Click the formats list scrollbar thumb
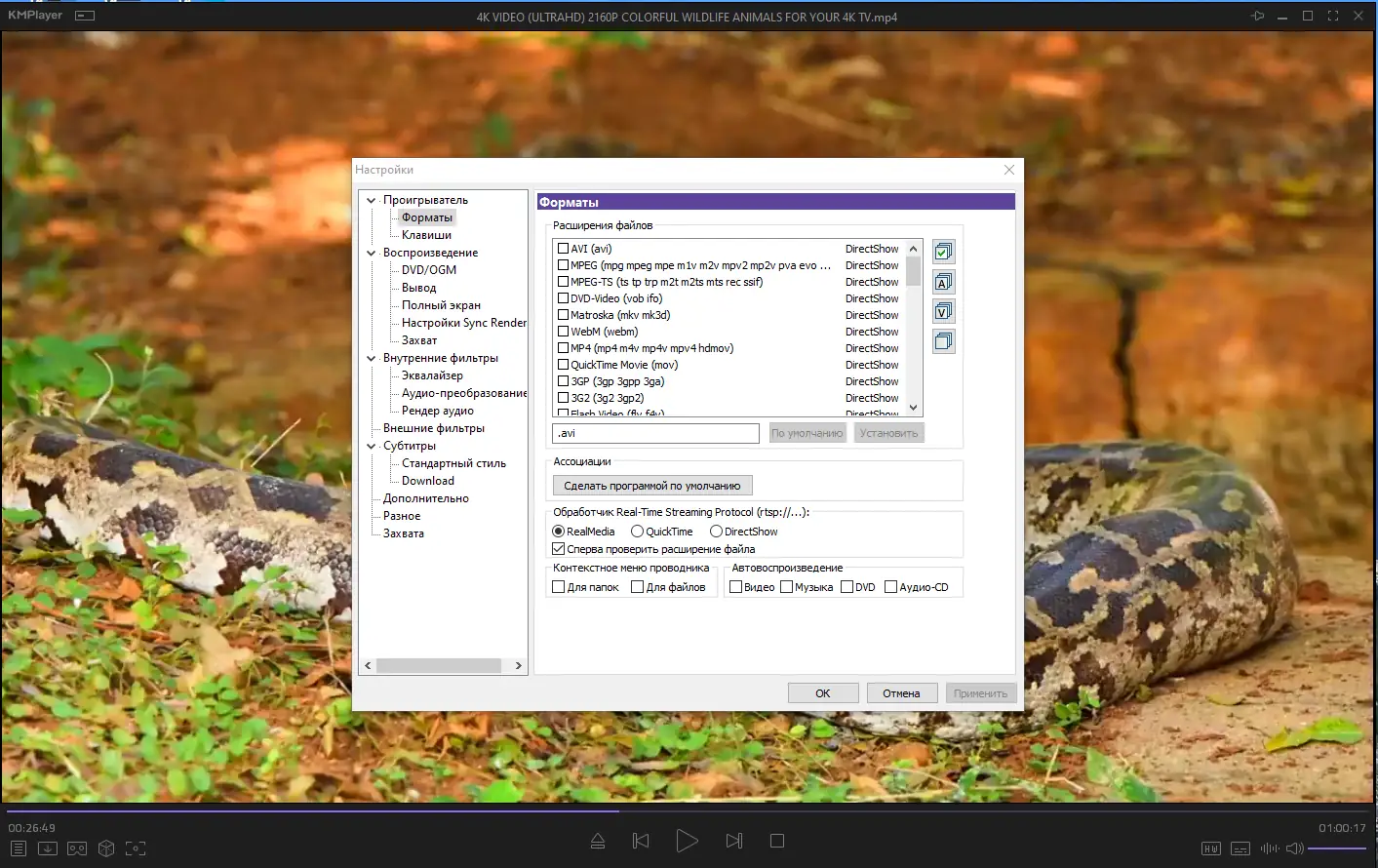The image size is (1378, 868). coord(914,271)
